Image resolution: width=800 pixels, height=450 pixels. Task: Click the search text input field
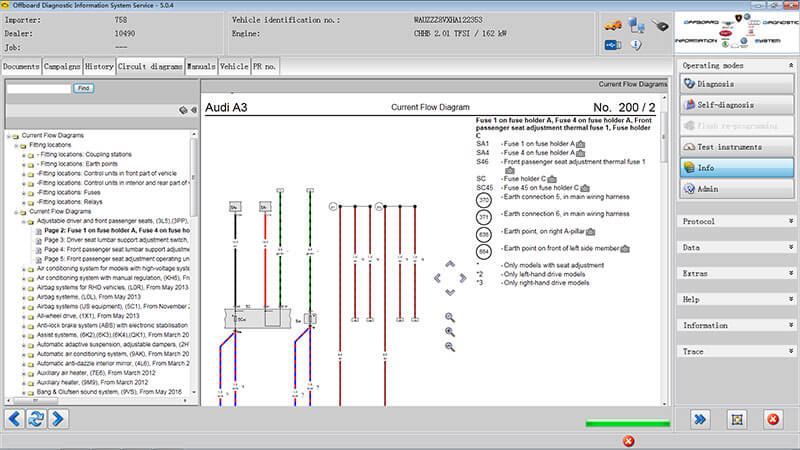coord(39,89)
